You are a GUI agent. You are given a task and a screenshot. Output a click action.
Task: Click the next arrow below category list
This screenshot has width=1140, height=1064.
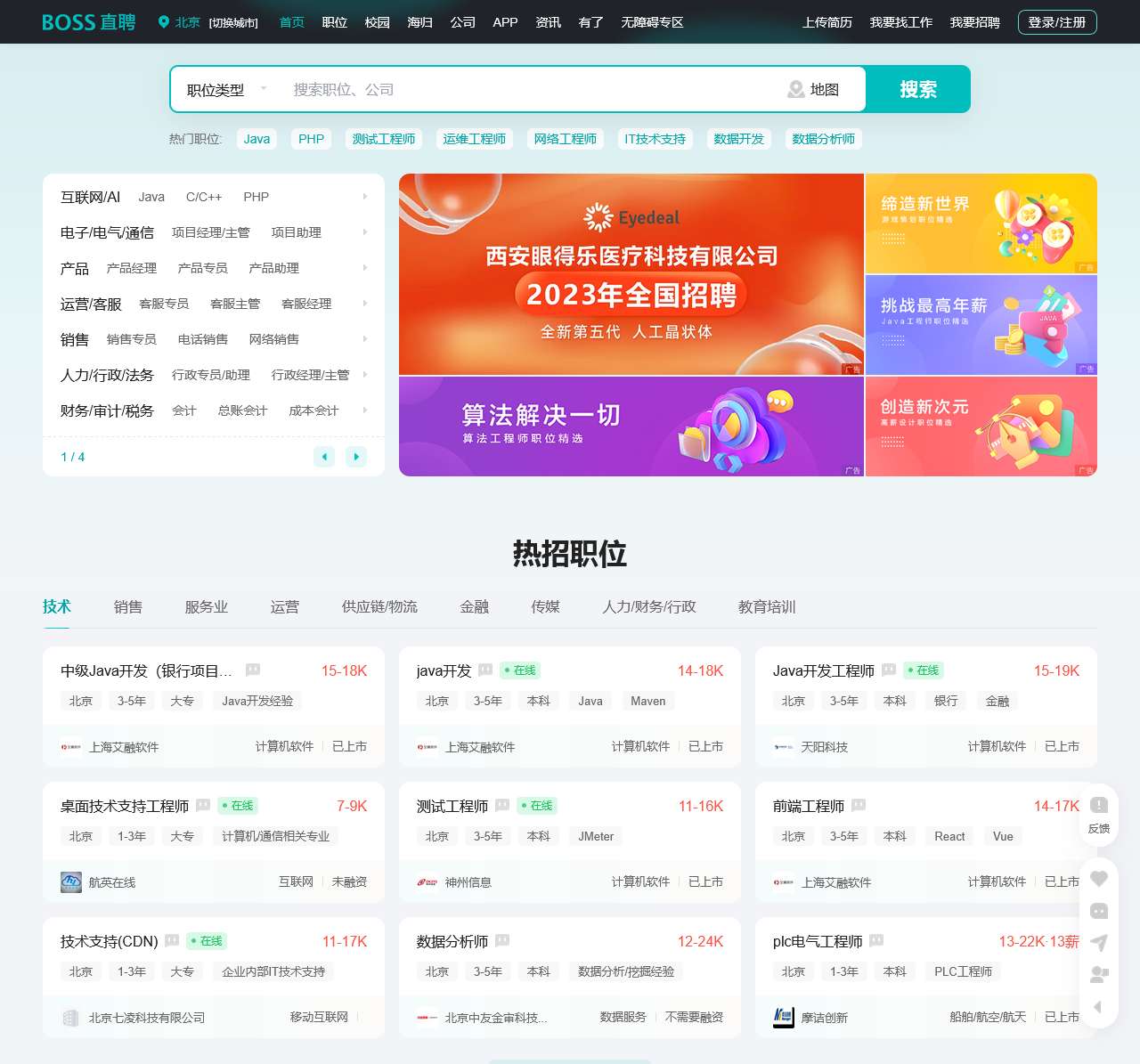(356, 457)
